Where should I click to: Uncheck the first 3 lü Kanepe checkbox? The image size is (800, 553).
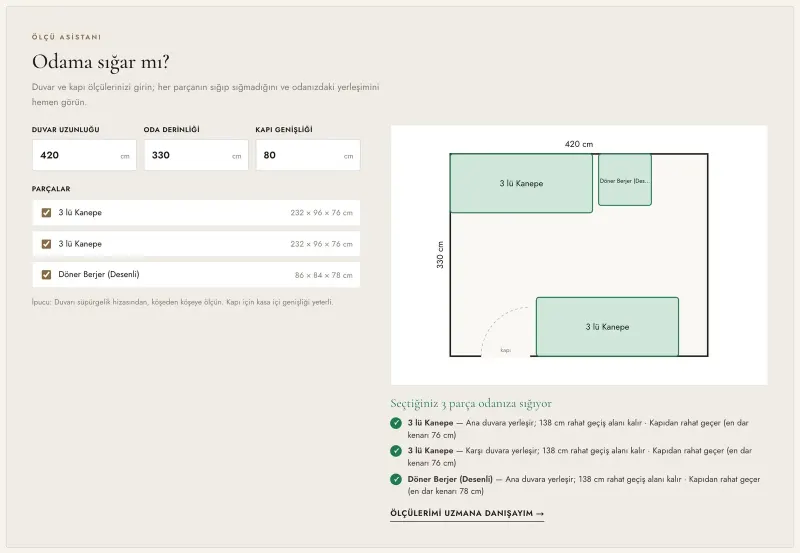point(46,213)
